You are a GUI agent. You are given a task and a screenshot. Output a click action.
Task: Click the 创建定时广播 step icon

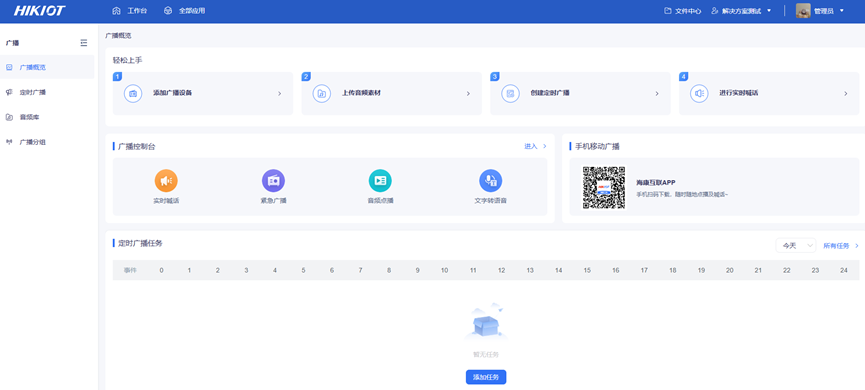510,93
